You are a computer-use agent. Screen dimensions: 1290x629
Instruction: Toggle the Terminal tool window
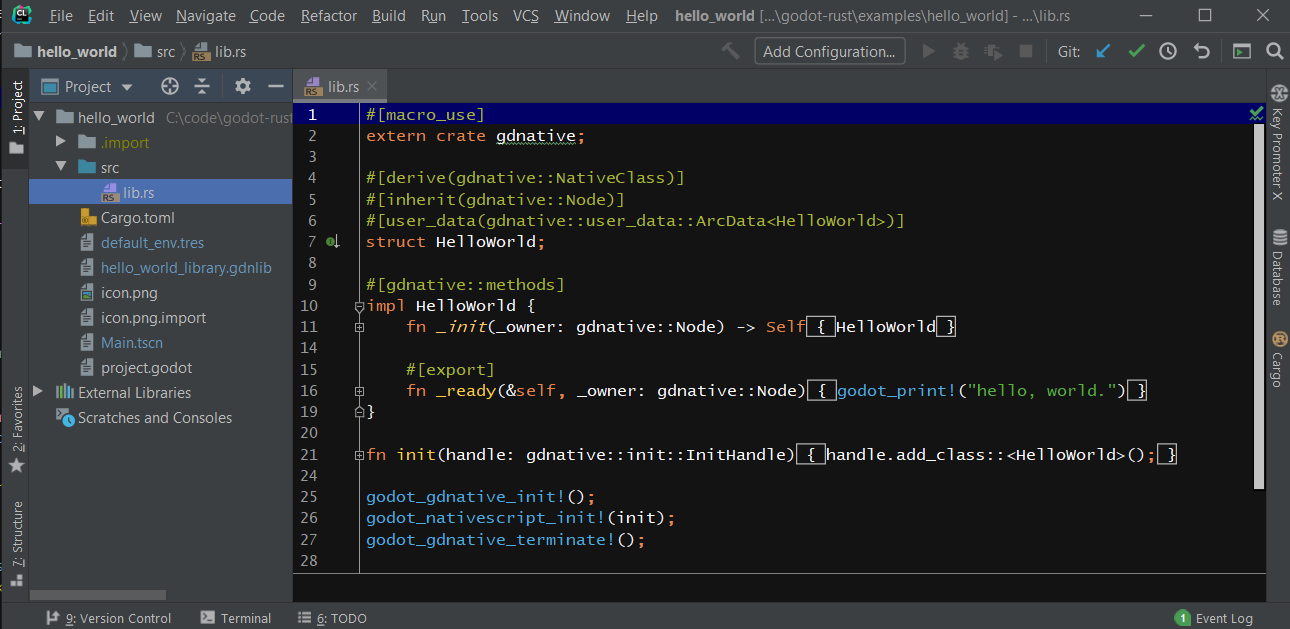coord(236,618)
